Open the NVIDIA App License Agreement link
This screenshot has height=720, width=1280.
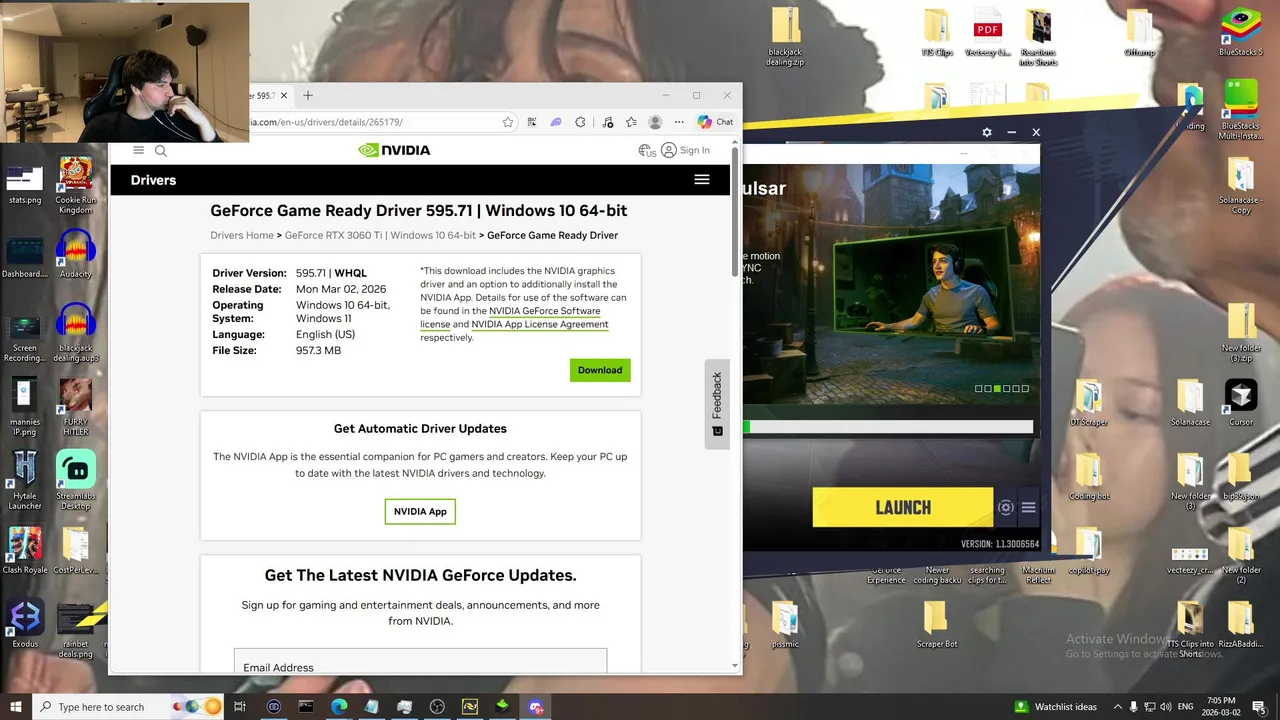[540, 324]
